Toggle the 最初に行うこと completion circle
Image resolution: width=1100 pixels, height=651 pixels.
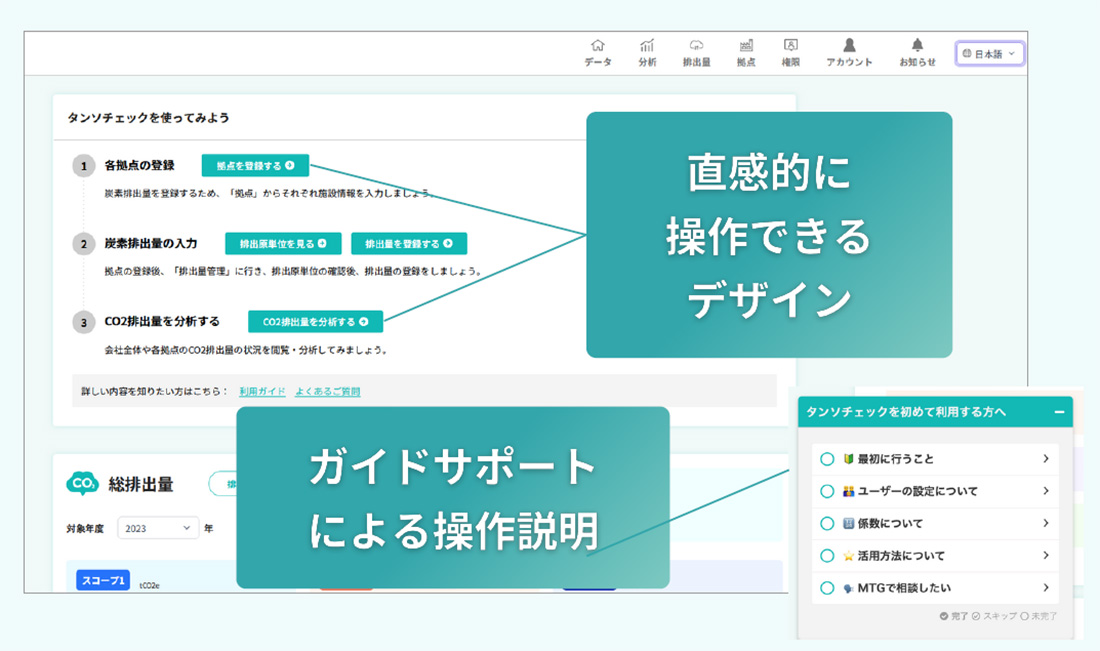(827, 459)
